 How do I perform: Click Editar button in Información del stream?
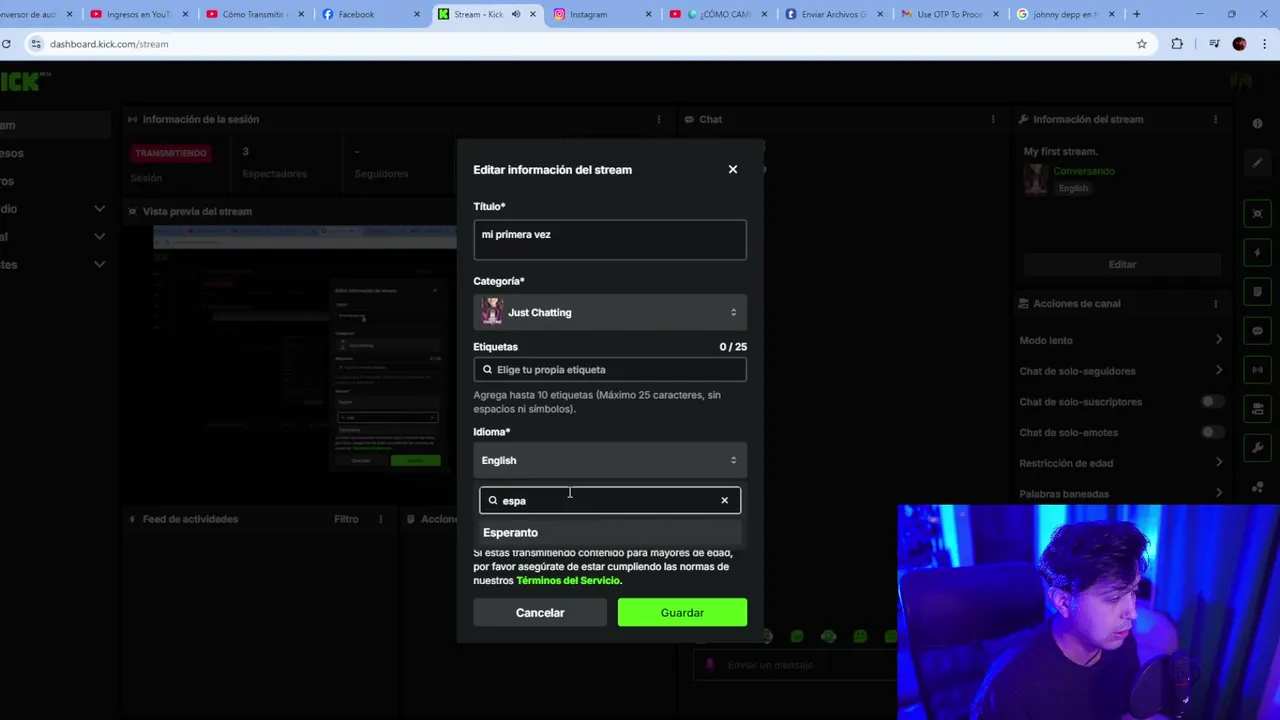[x=1122, y=264]
